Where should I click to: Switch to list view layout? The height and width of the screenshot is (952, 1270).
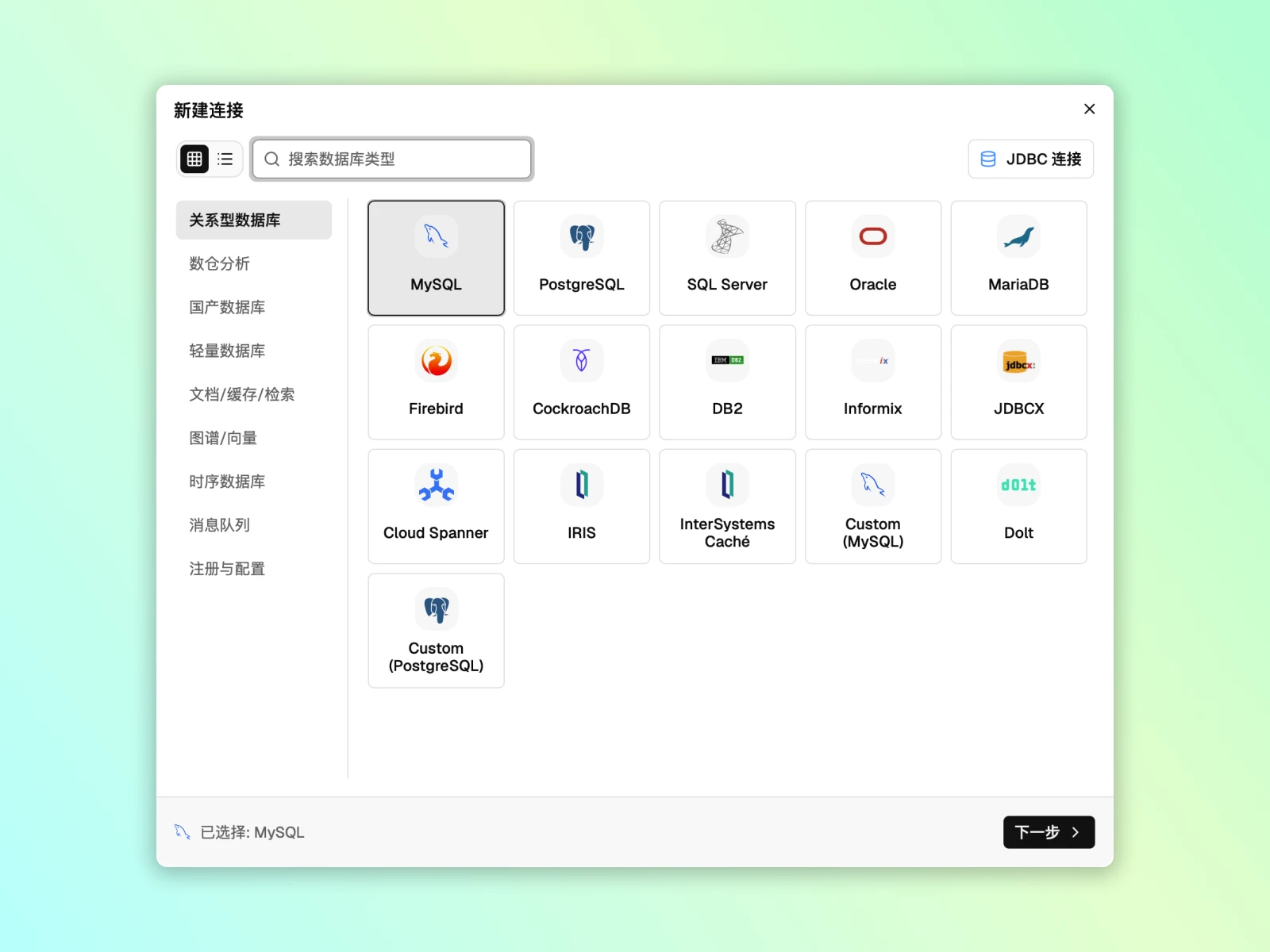tap(225, 159)
